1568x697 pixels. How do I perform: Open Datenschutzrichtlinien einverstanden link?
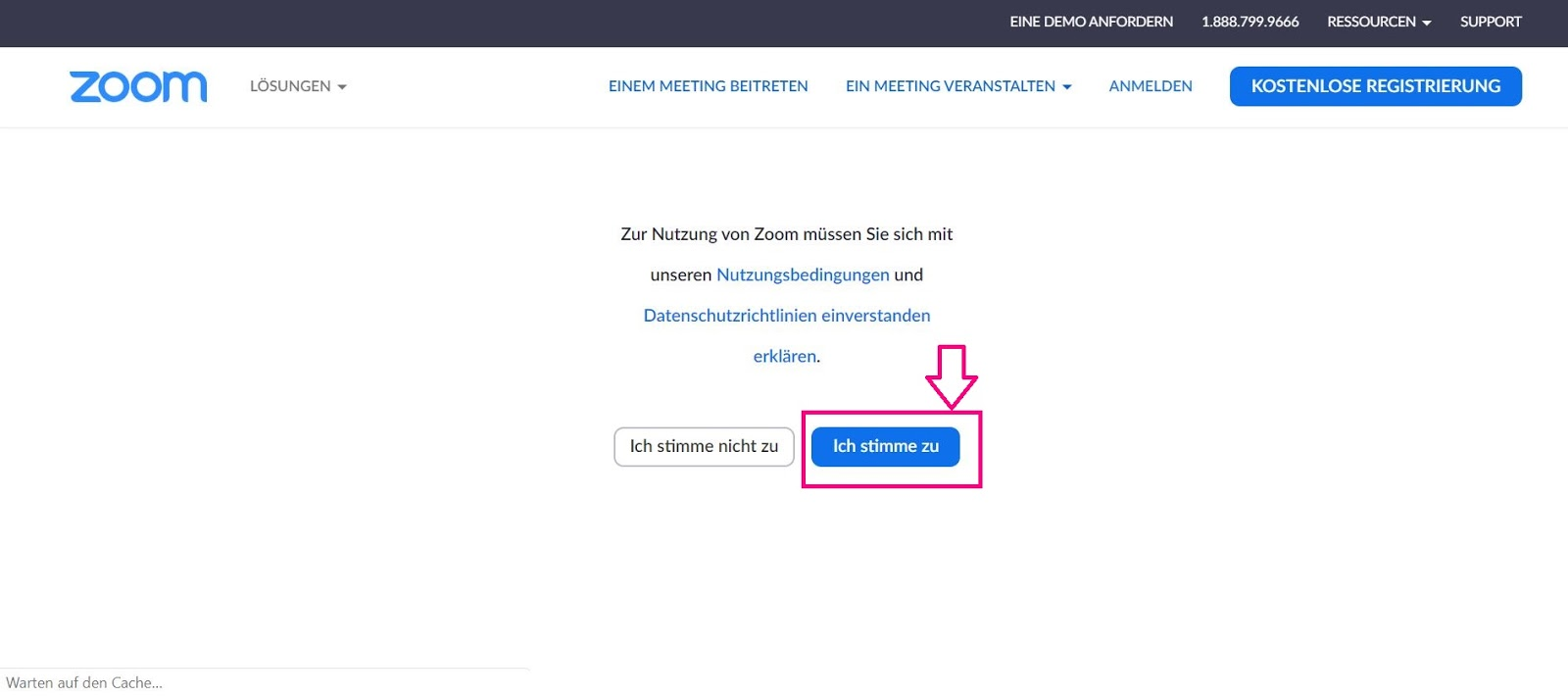(x=787, y=316)
